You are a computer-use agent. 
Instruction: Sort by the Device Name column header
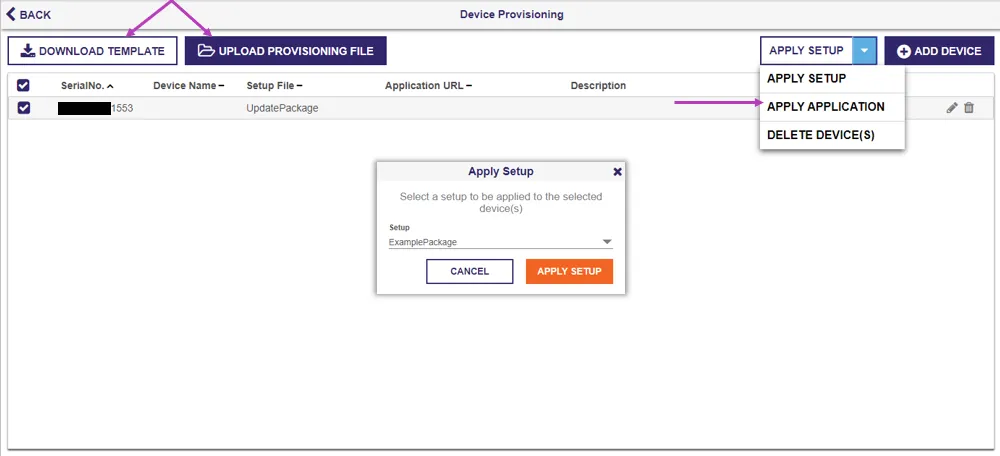[x=189, y=85]
